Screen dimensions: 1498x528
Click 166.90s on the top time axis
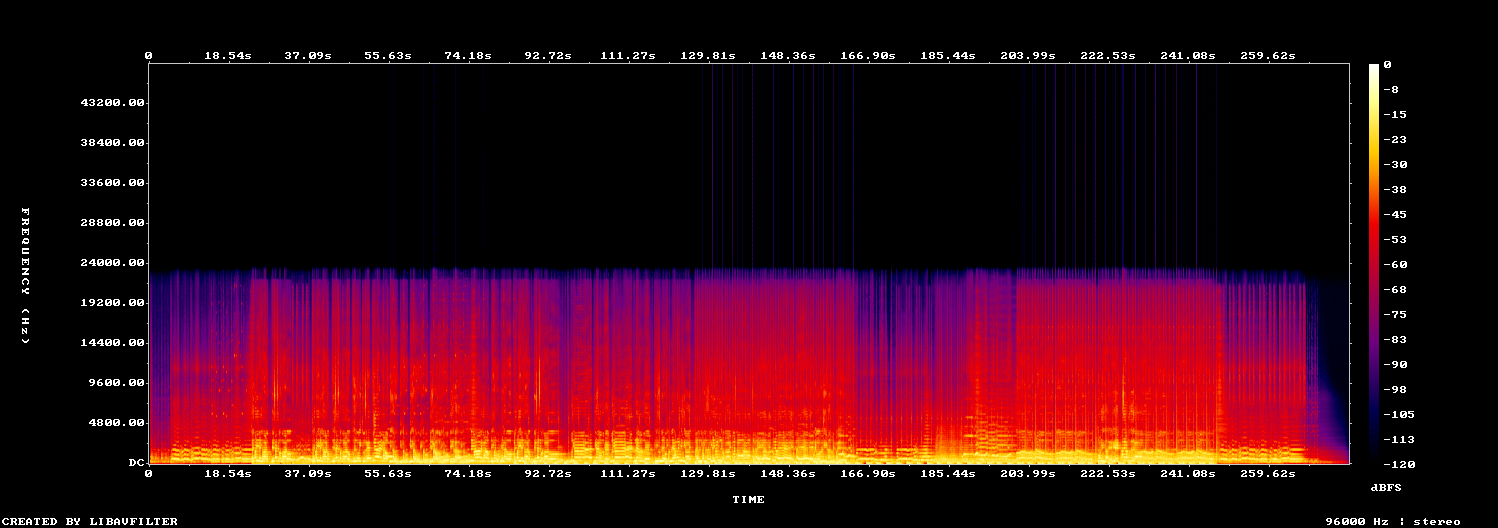(x=868, y=56)
